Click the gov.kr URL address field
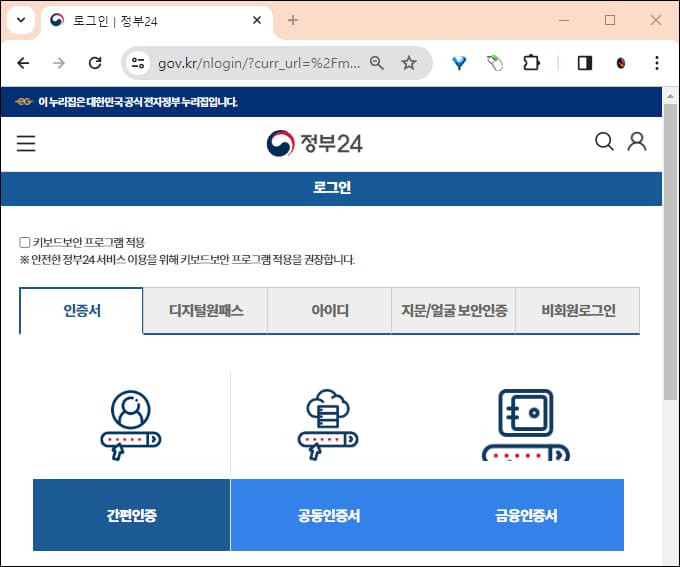The width and height of the screenshot is (680, 567). pos(258,63)
